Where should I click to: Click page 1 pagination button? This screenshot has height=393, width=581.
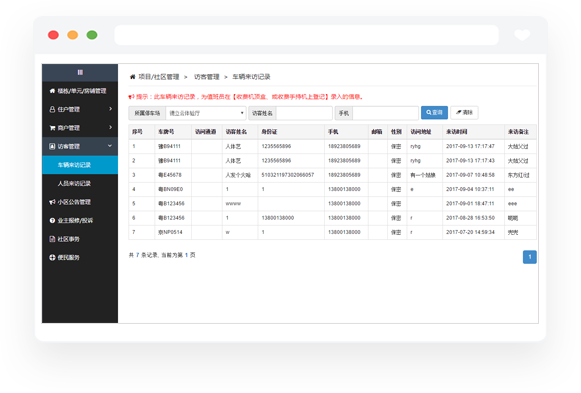(529, 257)
